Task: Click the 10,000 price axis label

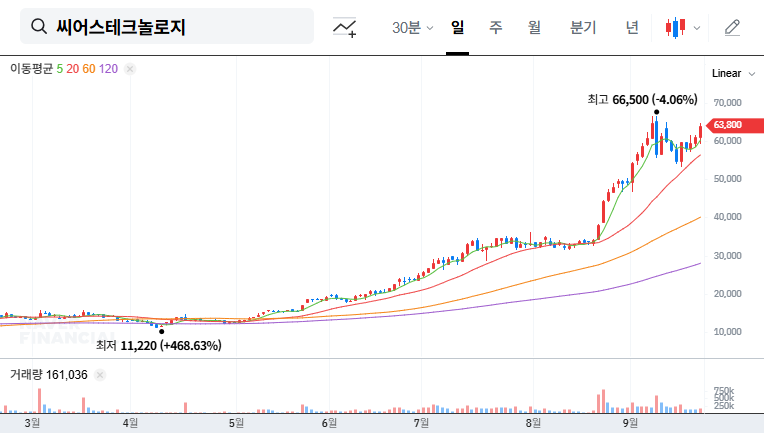Action: [727, 332]
